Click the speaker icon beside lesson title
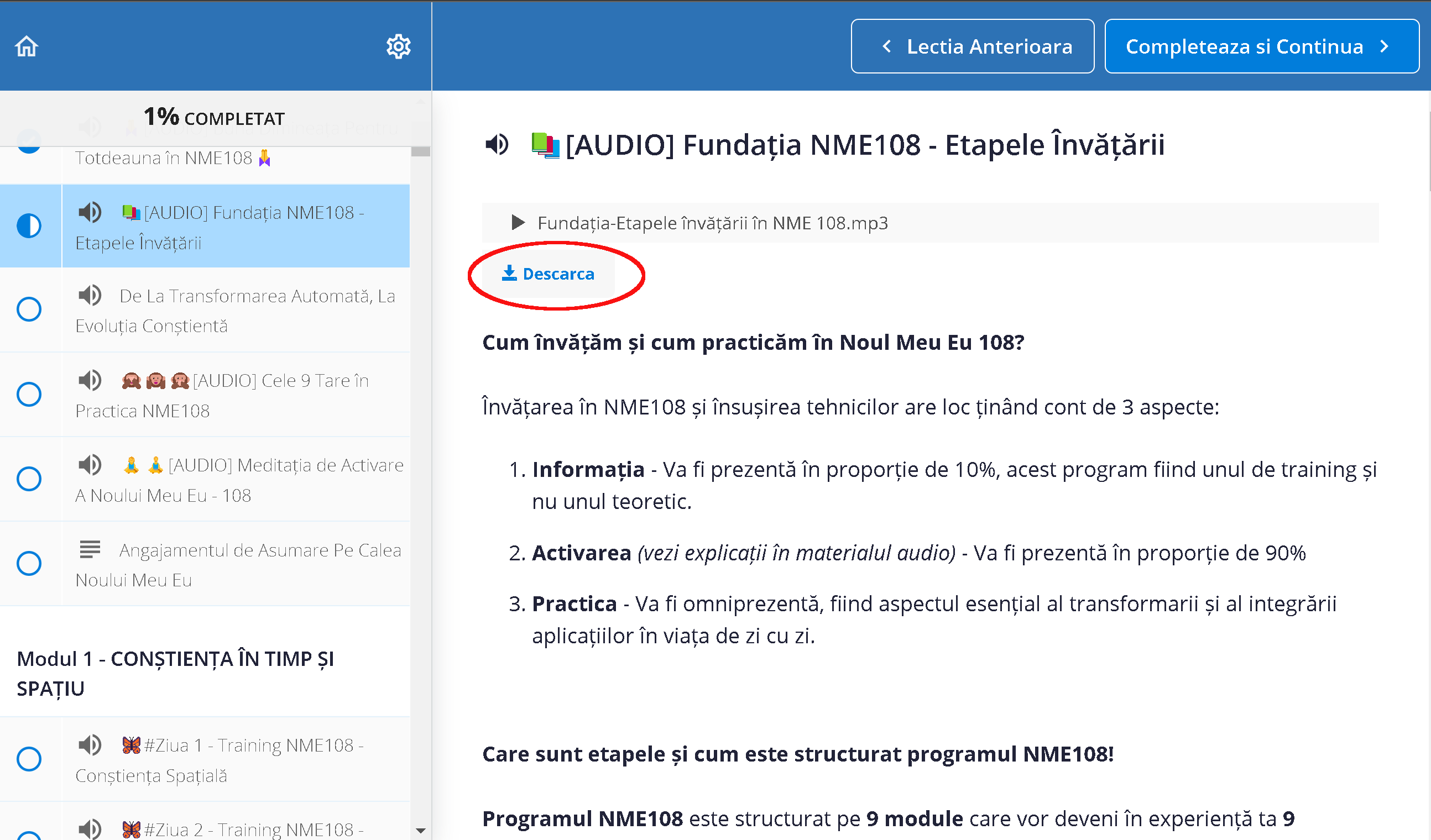Image resolution: width=1431 pixels, height=840 pixels. click(498, 145)
